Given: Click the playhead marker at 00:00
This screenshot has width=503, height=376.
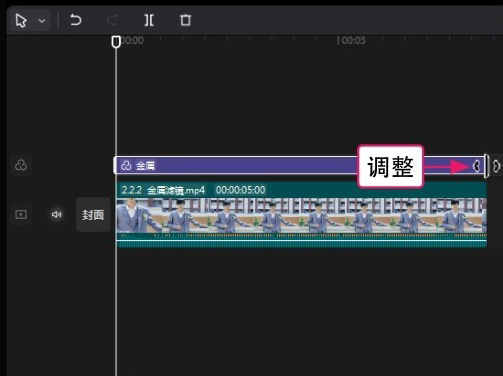Looking at the screenshot, I should click(x=116, y=42).
